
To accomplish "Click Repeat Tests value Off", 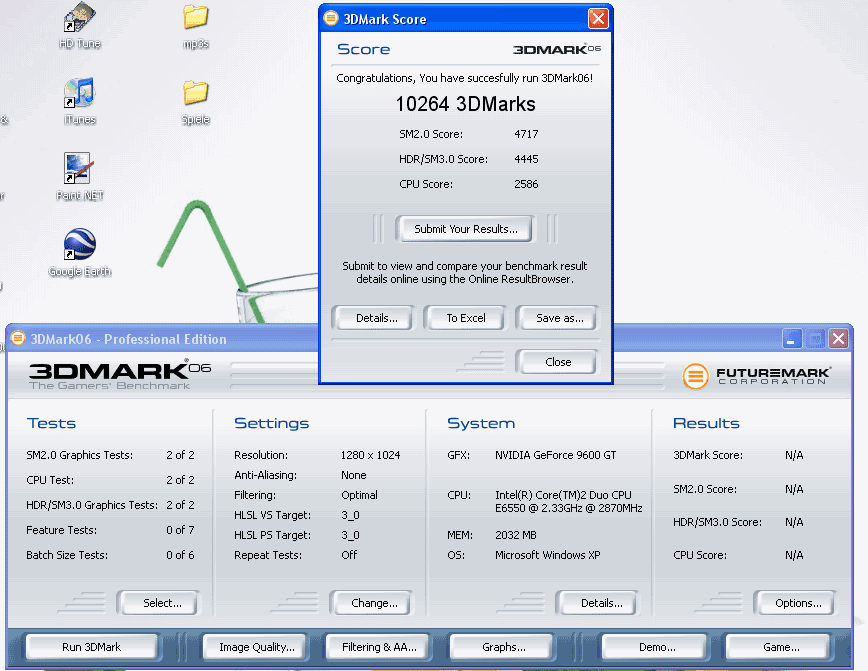I will tap(349, 555).
